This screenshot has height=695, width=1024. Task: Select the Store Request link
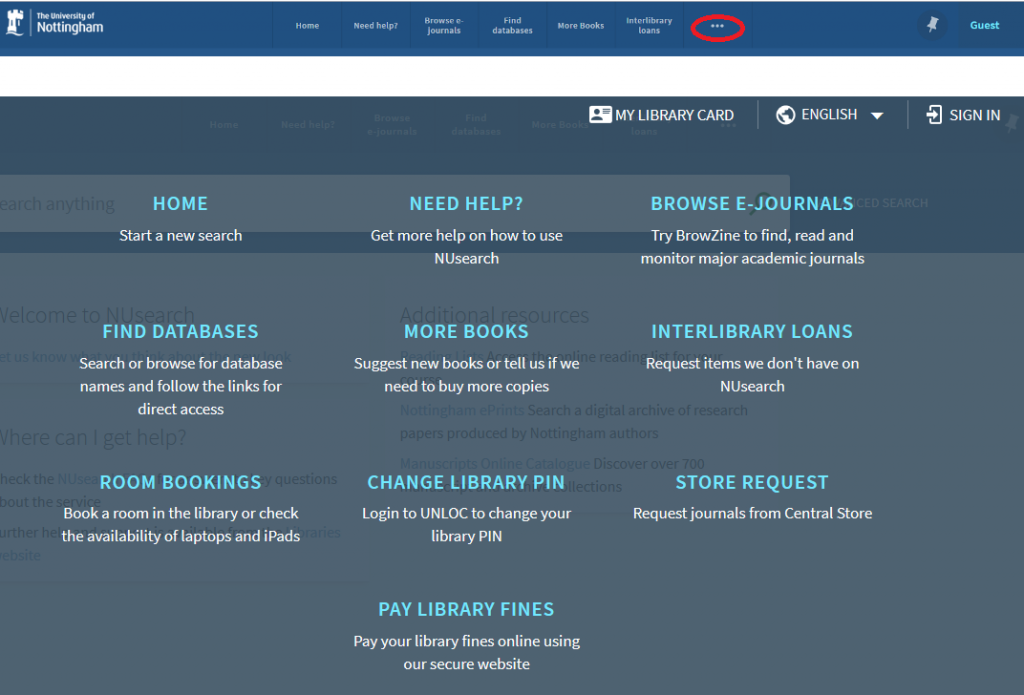752,482
